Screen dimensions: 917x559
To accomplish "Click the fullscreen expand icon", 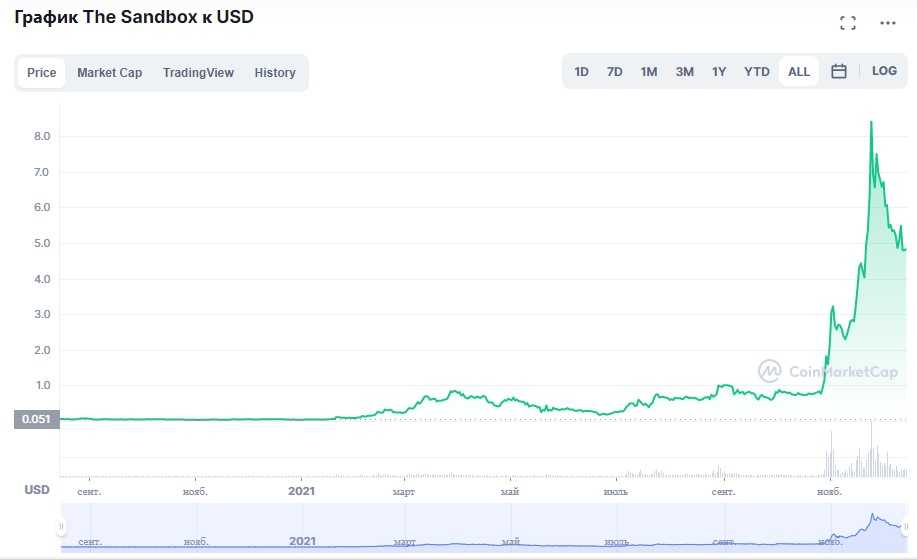I will point(848,23).
